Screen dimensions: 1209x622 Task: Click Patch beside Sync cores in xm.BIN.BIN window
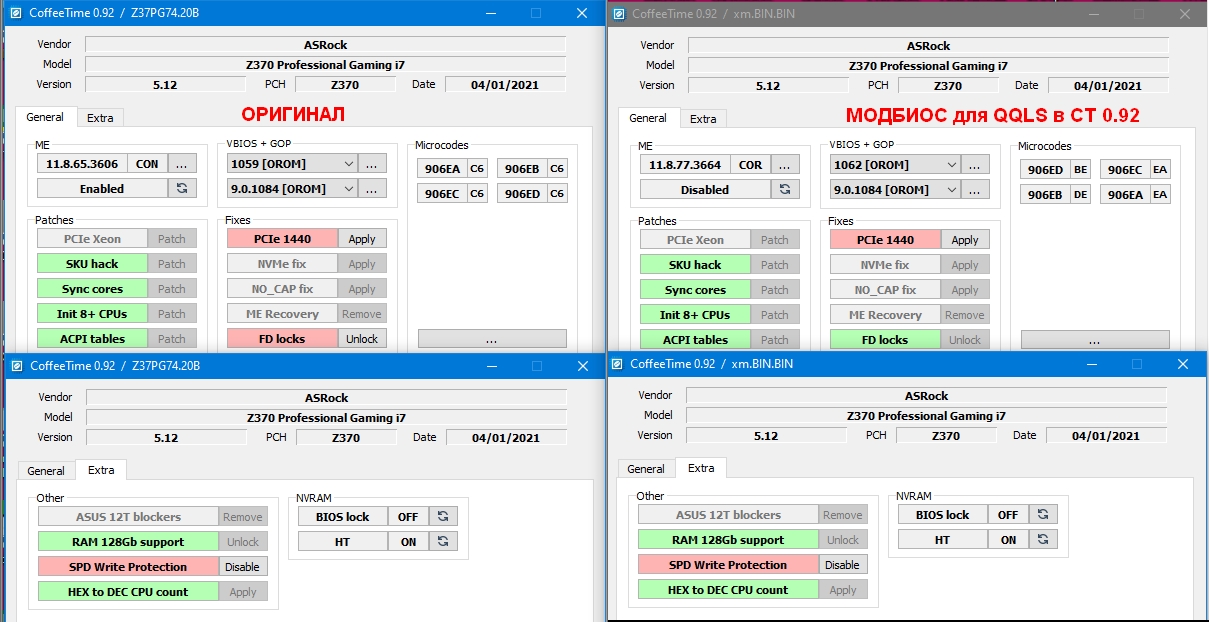pyautogui.click(x=775, y=290)
